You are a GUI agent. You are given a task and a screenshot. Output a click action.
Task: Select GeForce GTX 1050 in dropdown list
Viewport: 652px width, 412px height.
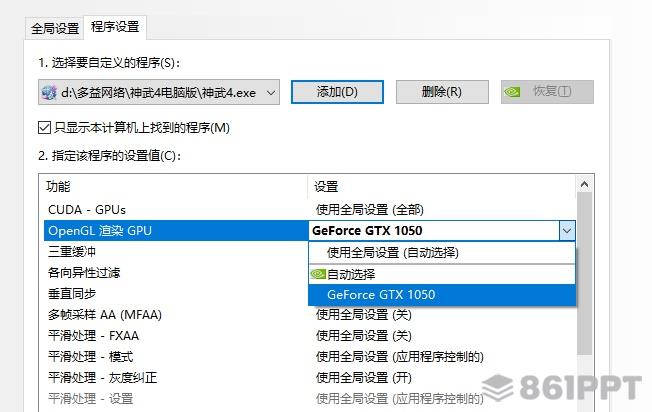click(x=442, y=295)
